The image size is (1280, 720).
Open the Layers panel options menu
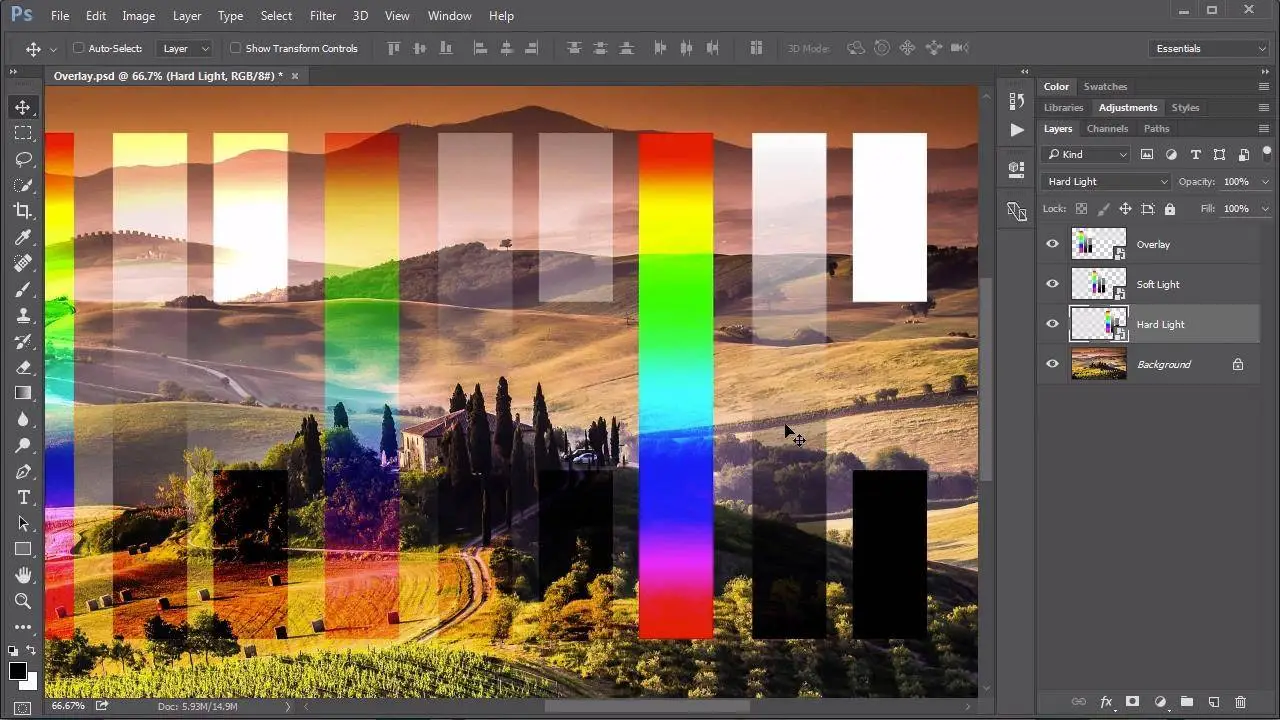(x=1264, y=129)
